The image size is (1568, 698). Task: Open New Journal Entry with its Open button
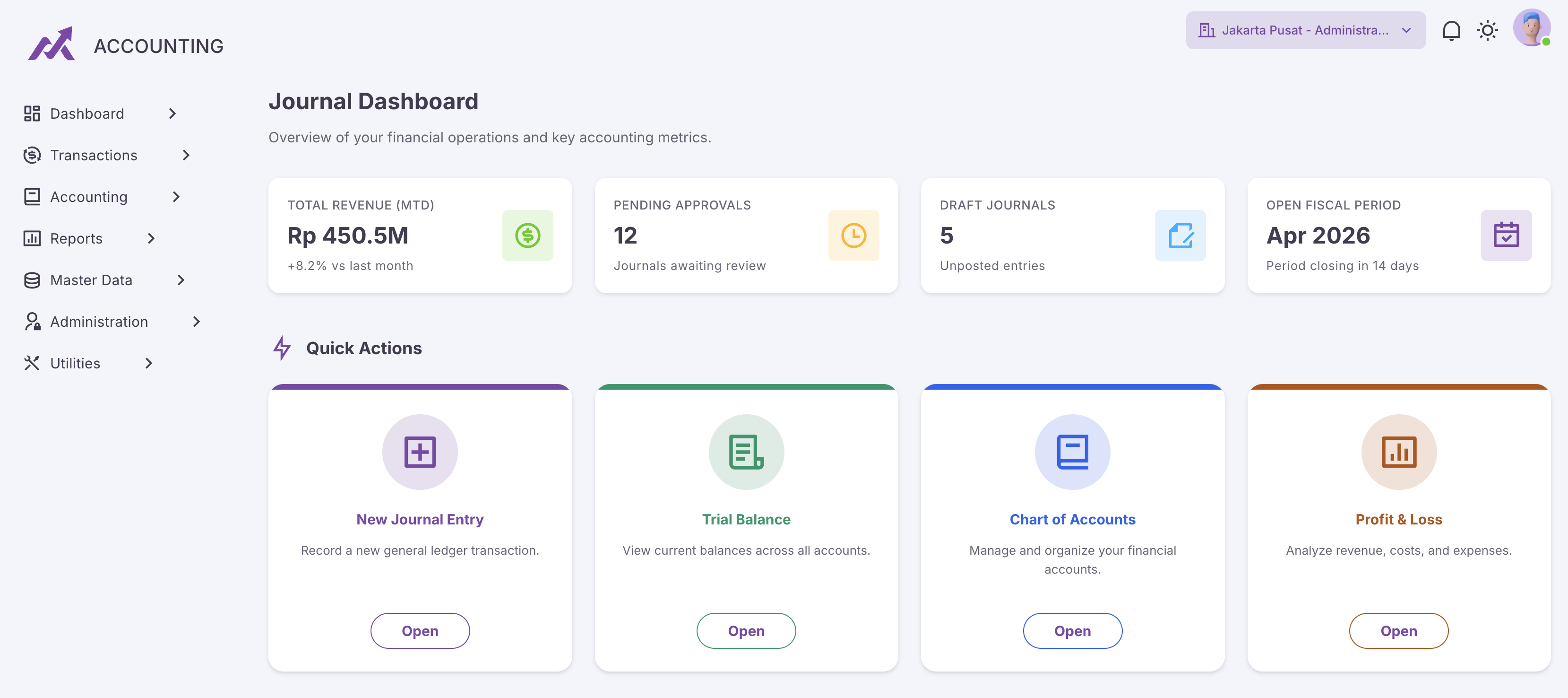420,630
